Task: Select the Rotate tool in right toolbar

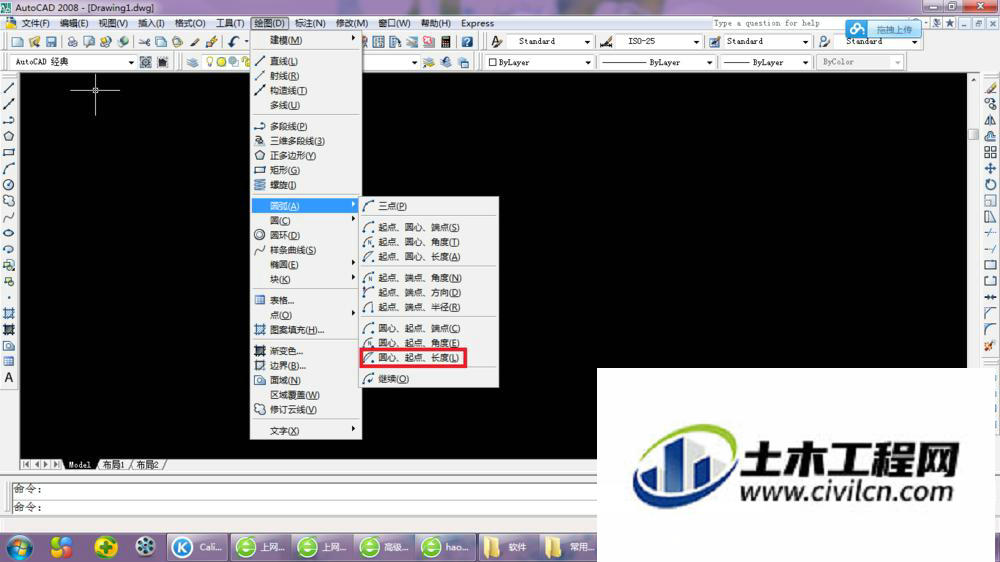Action: tap(990, 184)
